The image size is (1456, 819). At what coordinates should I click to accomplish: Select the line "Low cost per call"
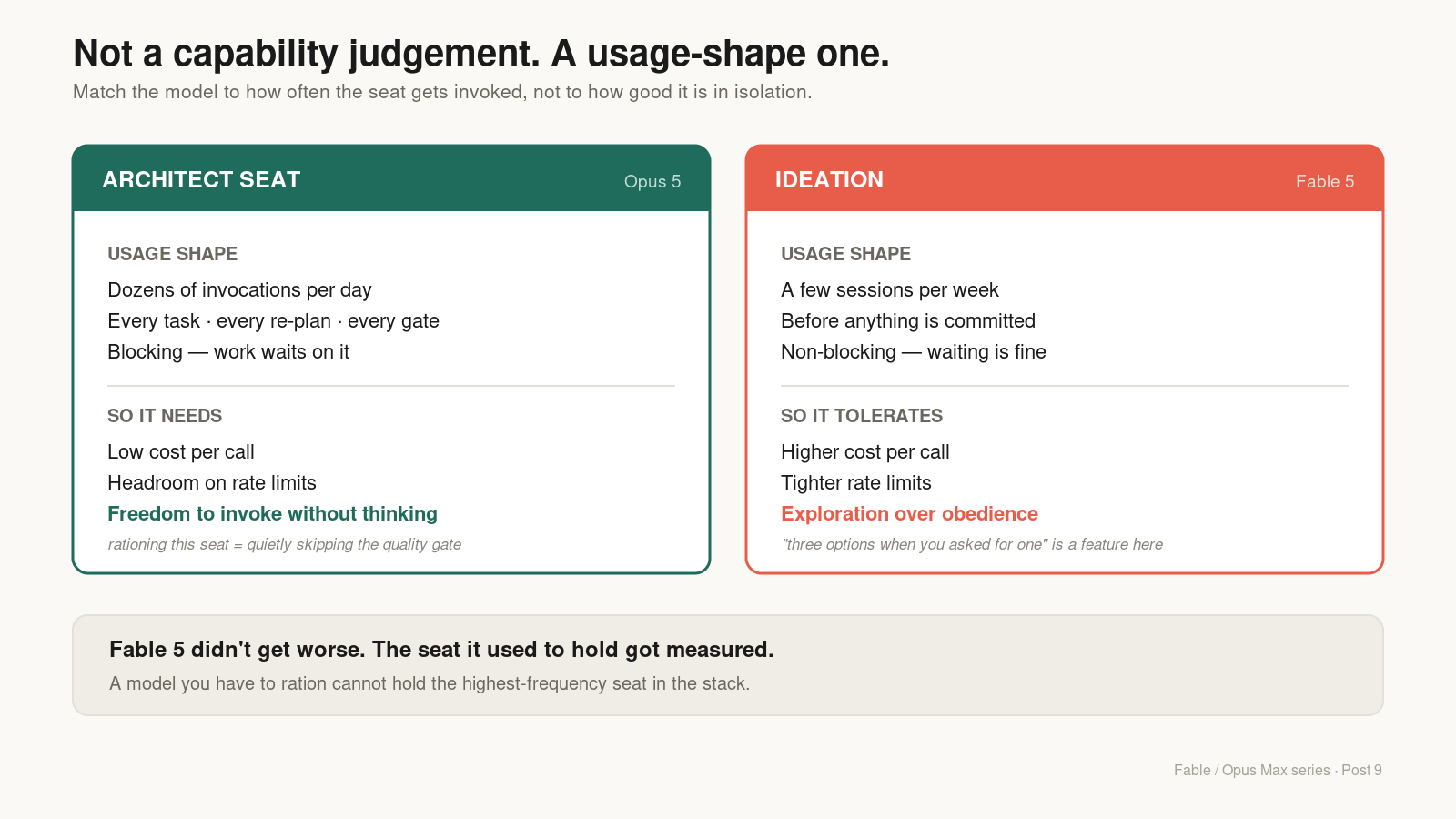(181, 452)
